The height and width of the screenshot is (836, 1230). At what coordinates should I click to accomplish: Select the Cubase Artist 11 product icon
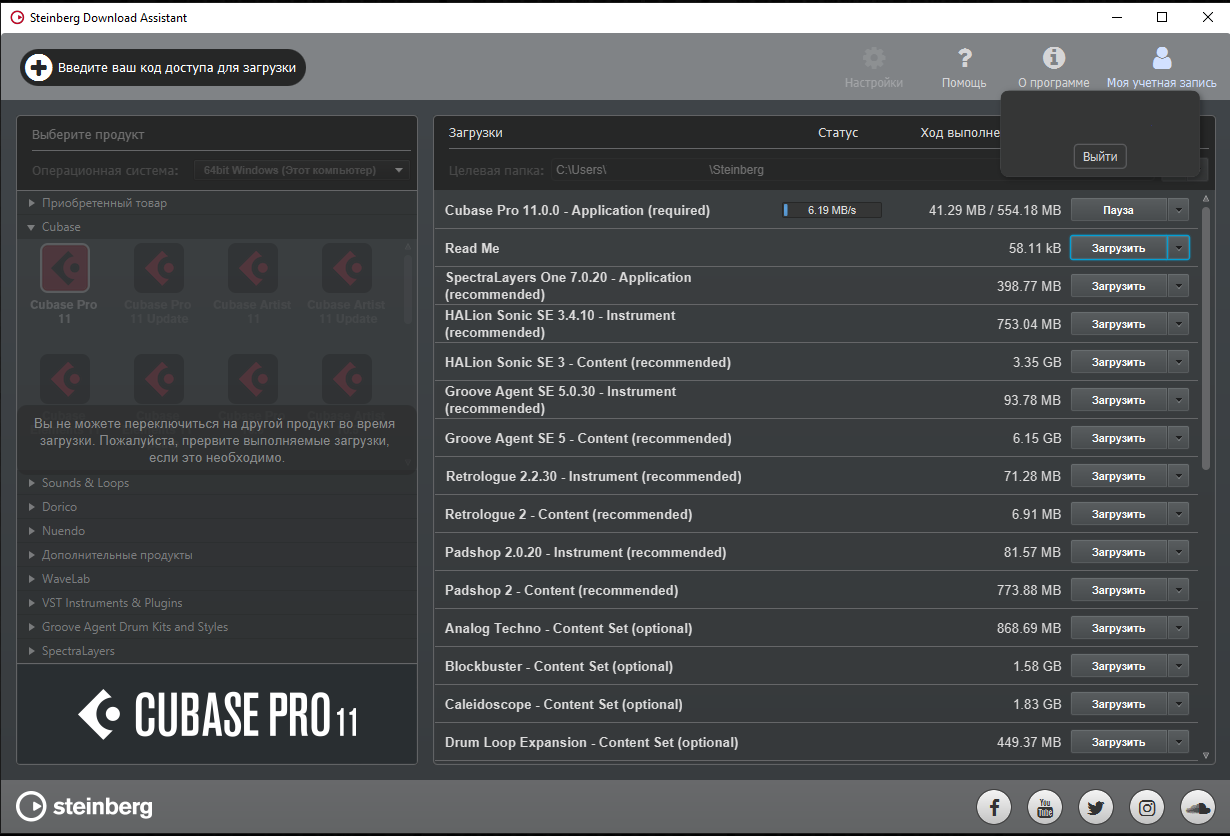[x=253, y=268]
